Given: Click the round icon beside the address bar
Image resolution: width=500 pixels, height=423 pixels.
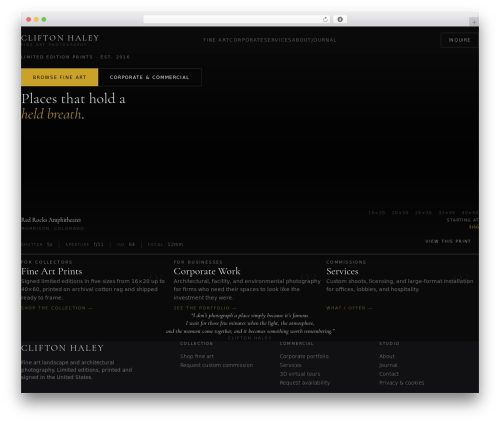Looking at the screenshot, I should click(340, 20).
